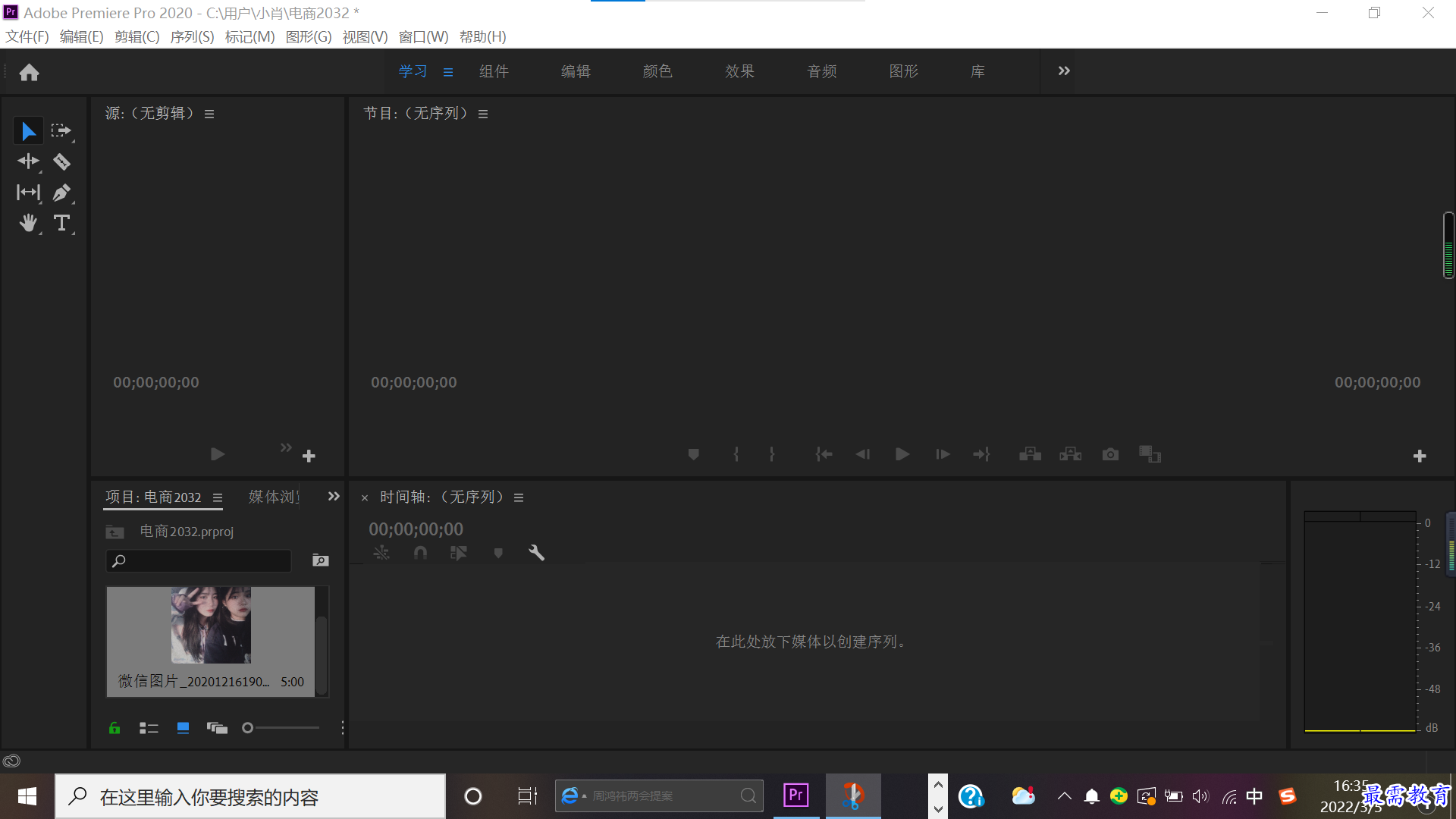Click the Extract button in Program monitor
This screenshot has width=1456, height=819.
click(1070, 454)
